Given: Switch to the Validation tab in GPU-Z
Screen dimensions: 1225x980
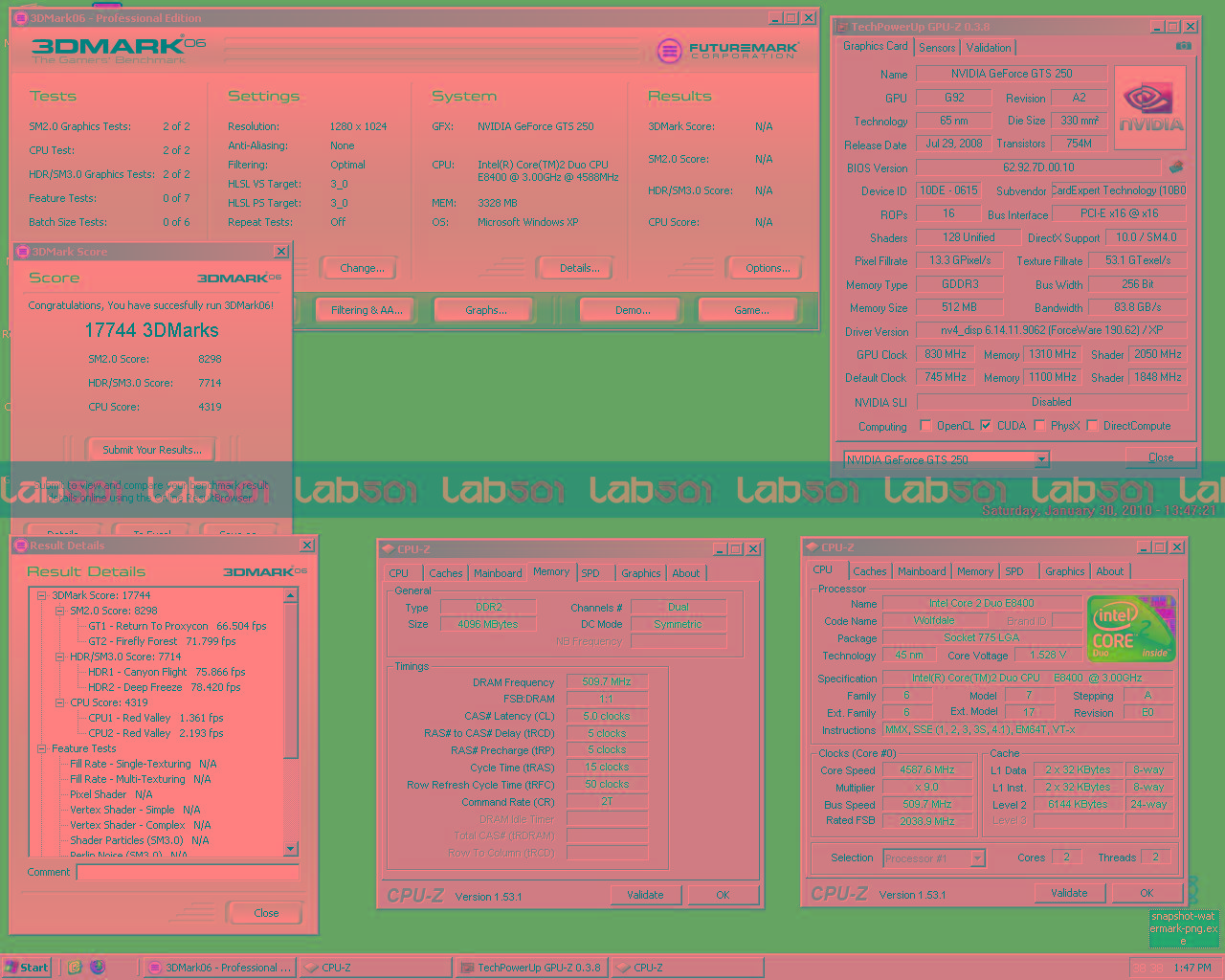Looking at the screenshot, I should pyautogui.click(x=989, y=48).
